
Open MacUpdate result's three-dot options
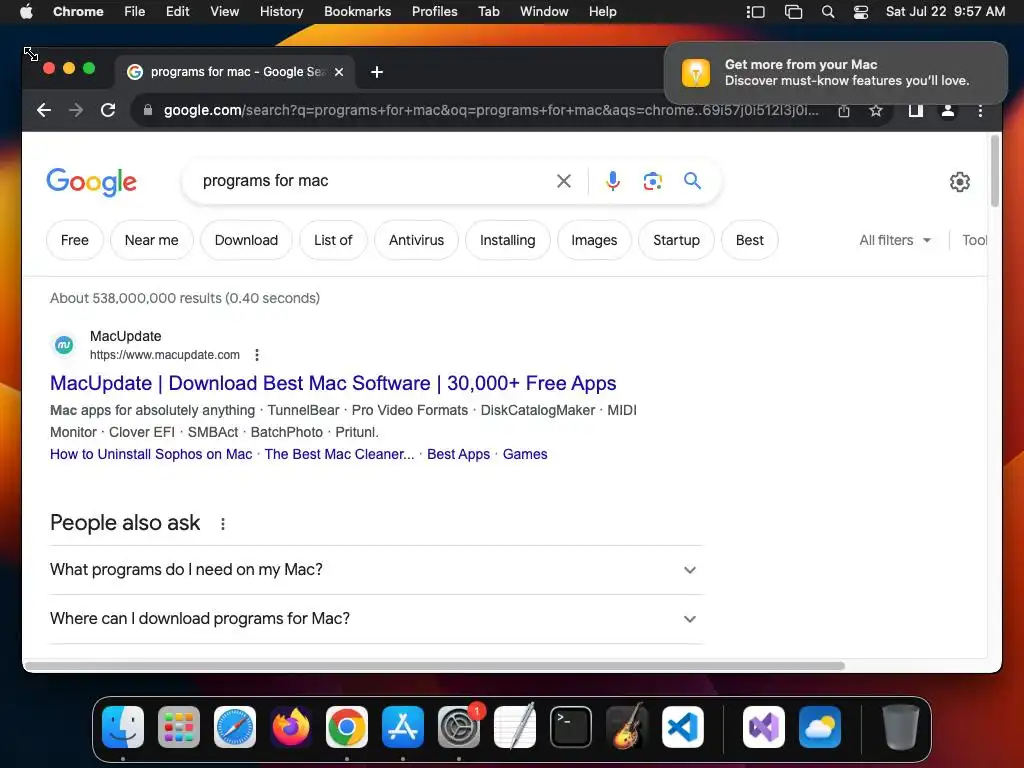[x=257, y=355]
